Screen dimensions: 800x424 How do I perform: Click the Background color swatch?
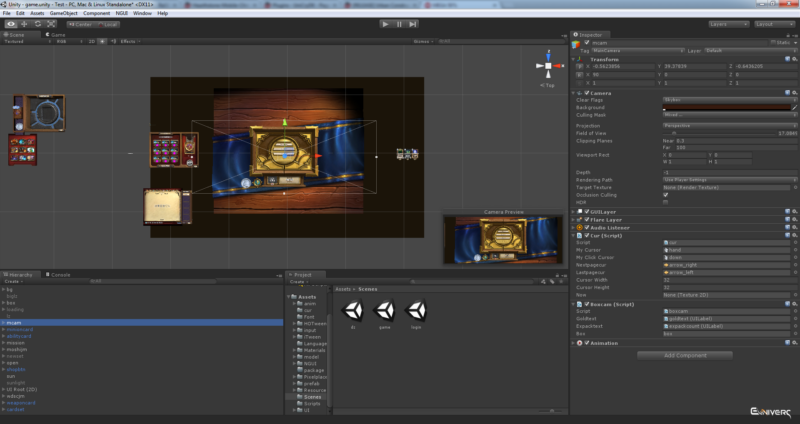727,108
